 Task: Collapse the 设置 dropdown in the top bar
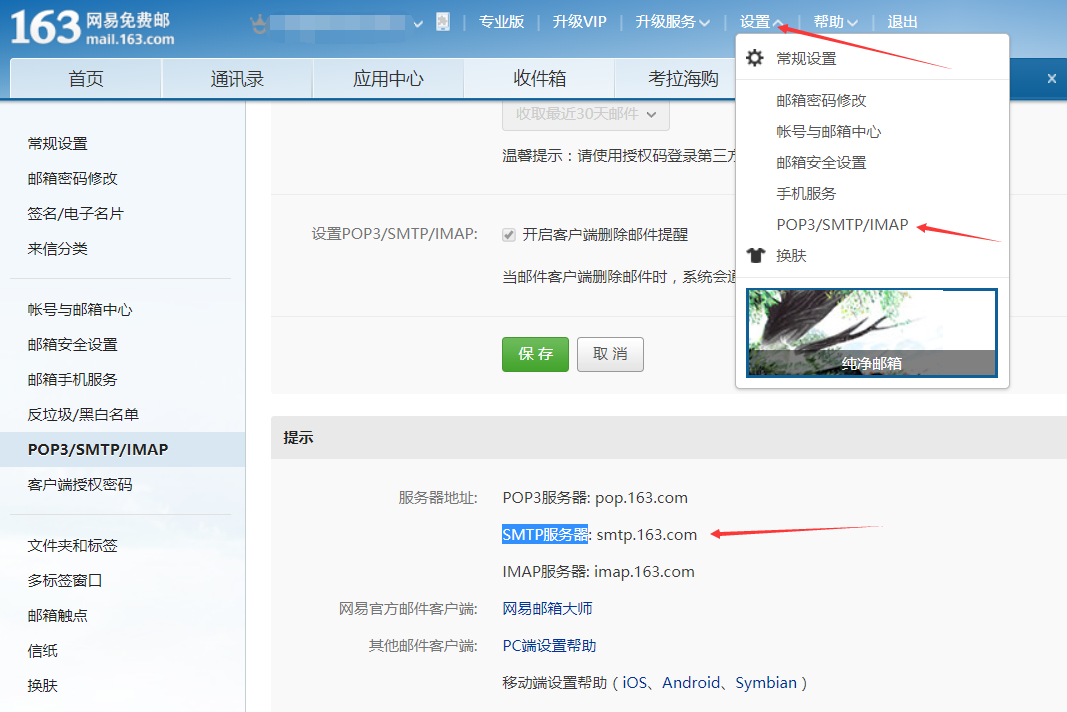click(x=761, y=22)
